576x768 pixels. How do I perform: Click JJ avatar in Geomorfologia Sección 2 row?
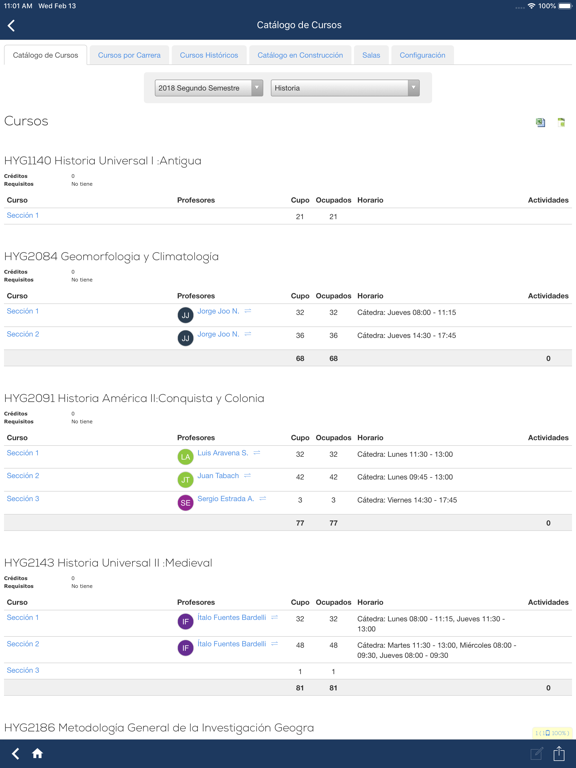click(185, 338)
